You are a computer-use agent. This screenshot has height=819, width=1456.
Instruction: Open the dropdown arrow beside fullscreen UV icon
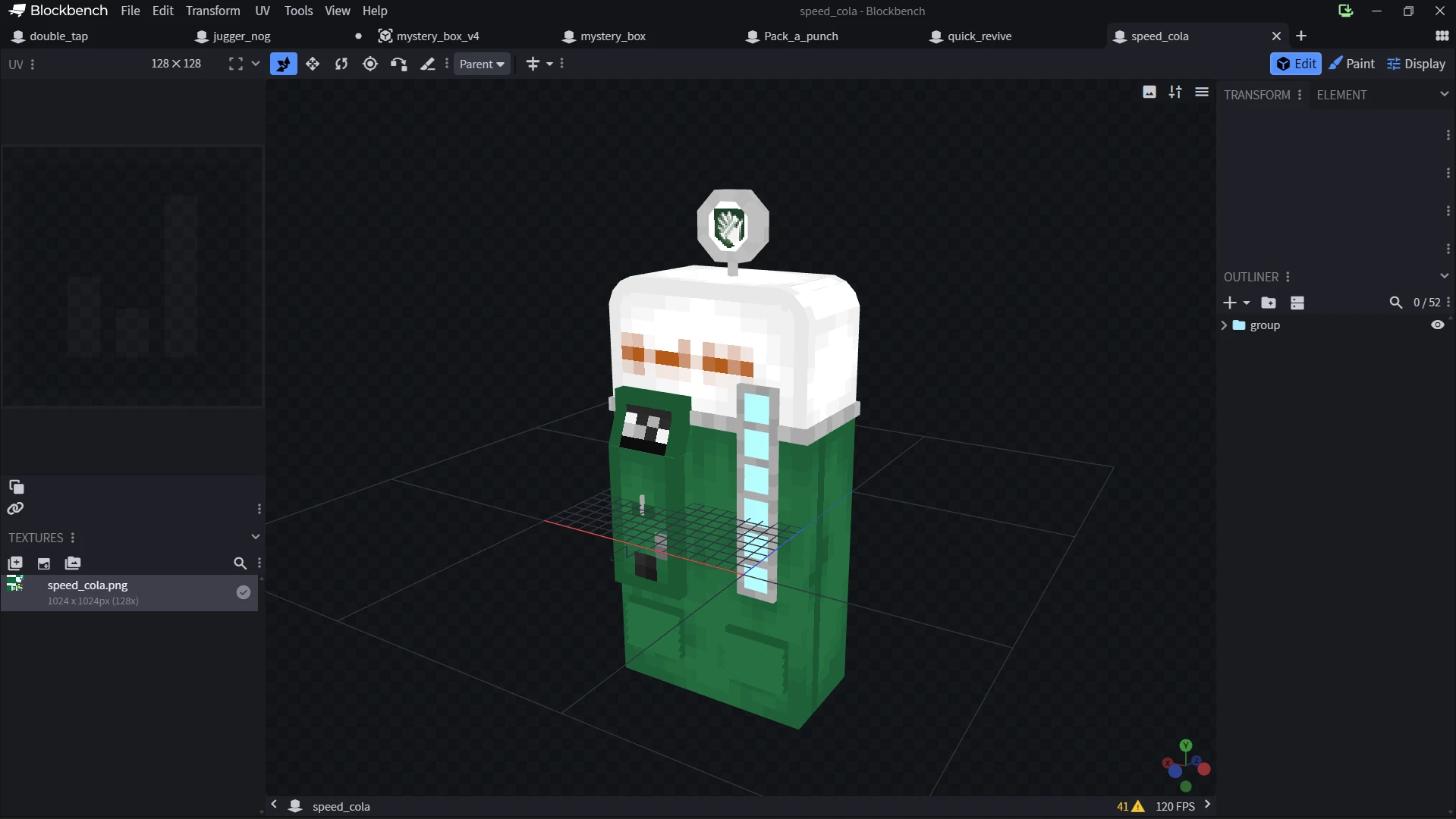256,64
